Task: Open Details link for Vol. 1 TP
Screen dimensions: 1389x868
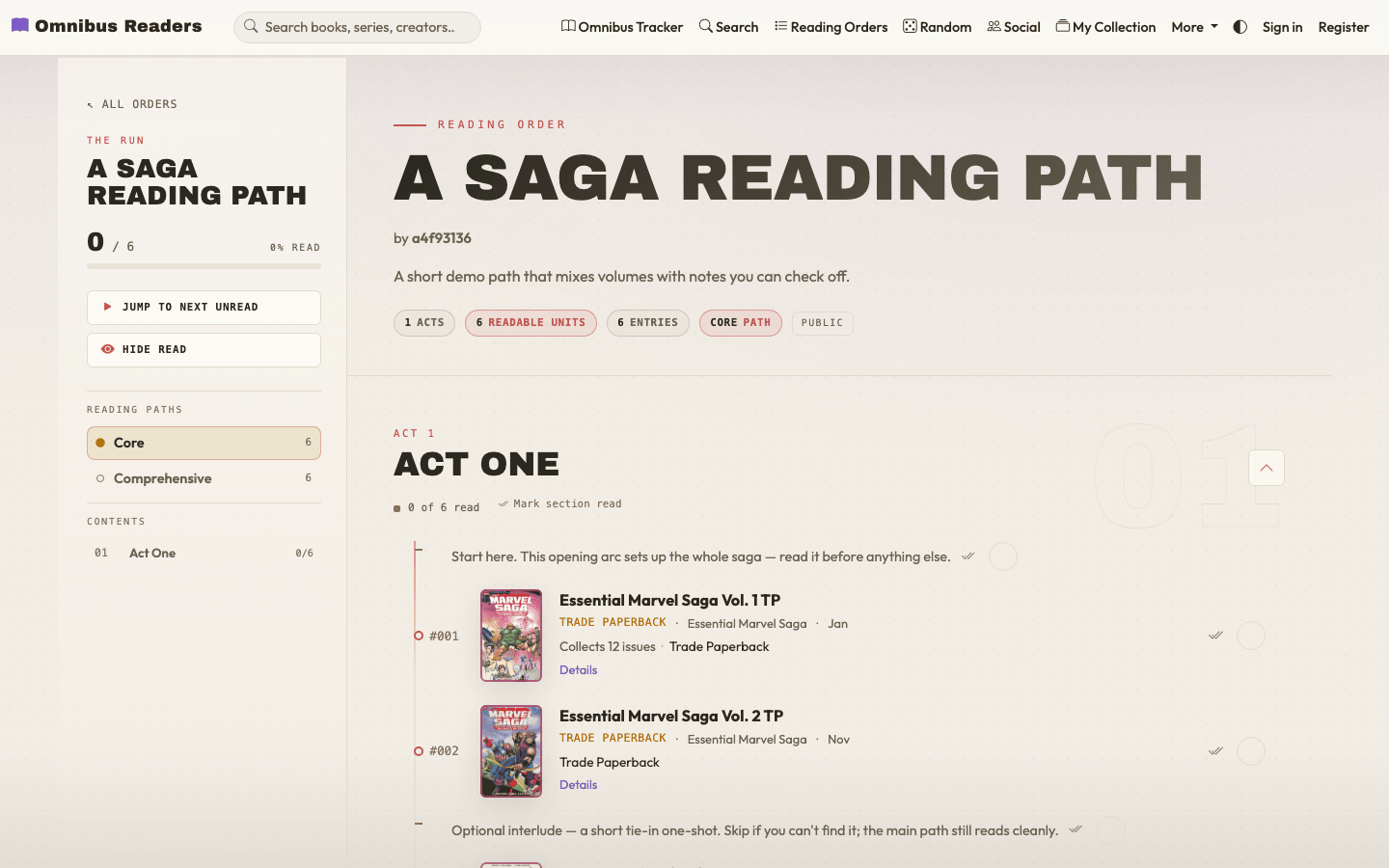Action: point(578,670)
